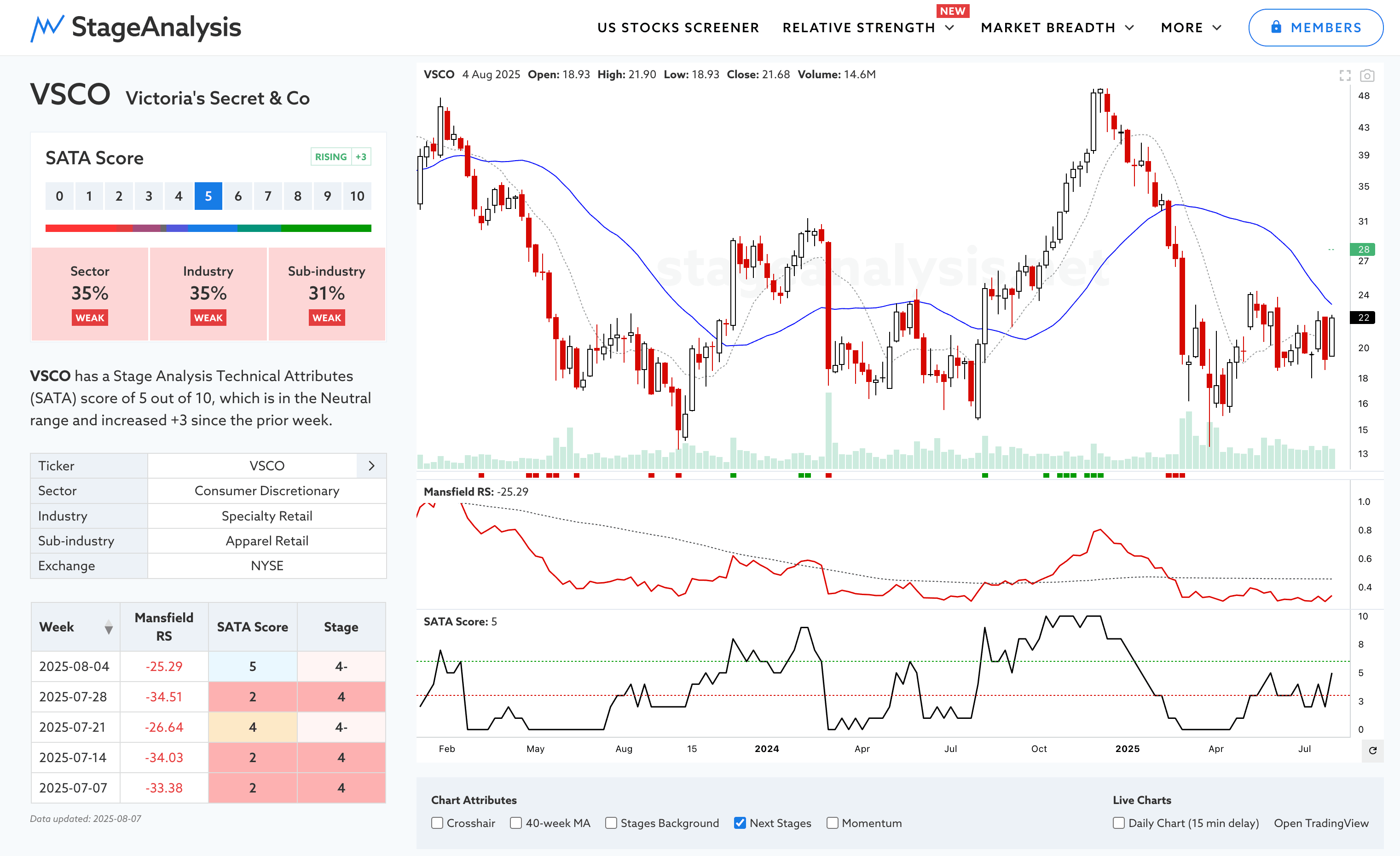The width and height of the screenshot is (1400, 856).
Task: Click the 2025-07-07 week cell
Action: [75, 788]
